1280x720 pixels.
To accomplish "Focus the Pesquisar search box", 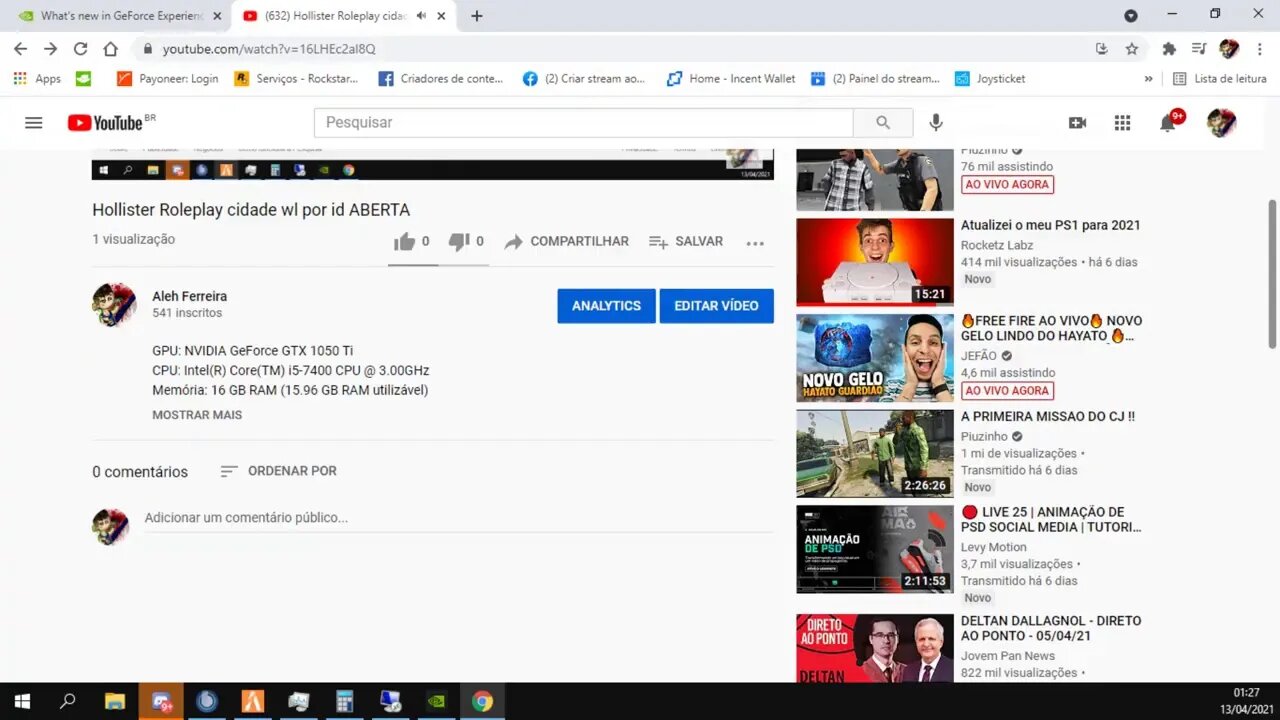I will [584, 122].
